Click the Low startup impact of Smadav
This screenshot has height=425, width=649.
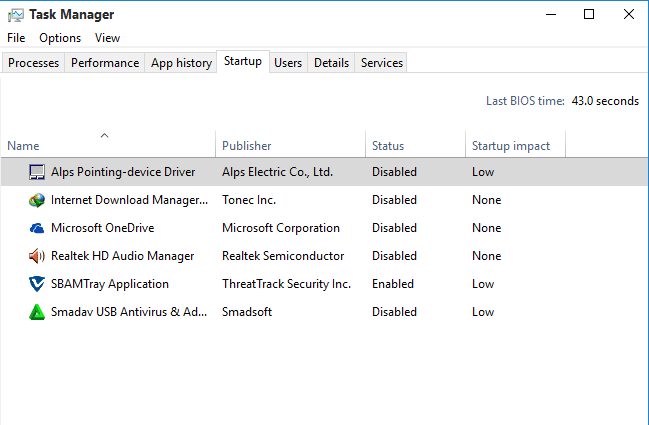pyautogui.click(x=483, y=312)
